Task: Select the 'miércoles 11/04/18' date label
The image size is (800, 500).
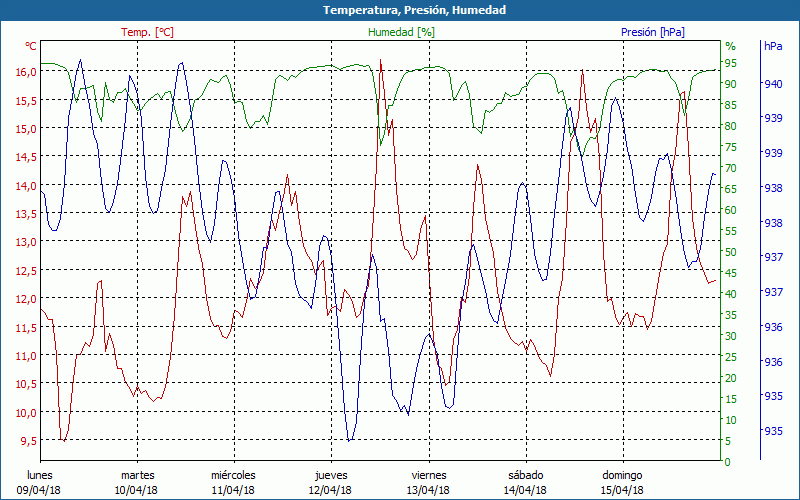Action: pyautogui.click(x=234, y=482)
